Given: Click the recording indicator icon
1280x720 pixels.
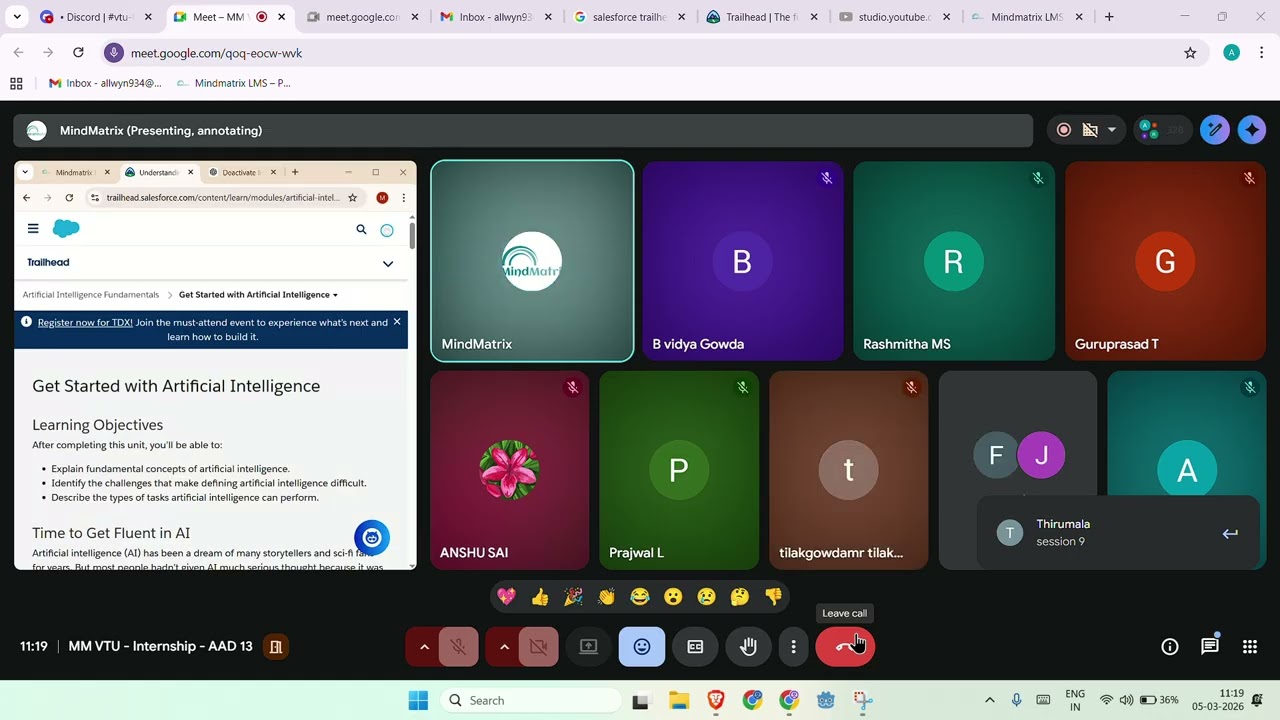Looking at the screenshot, I should click(x=1064, y=130).
